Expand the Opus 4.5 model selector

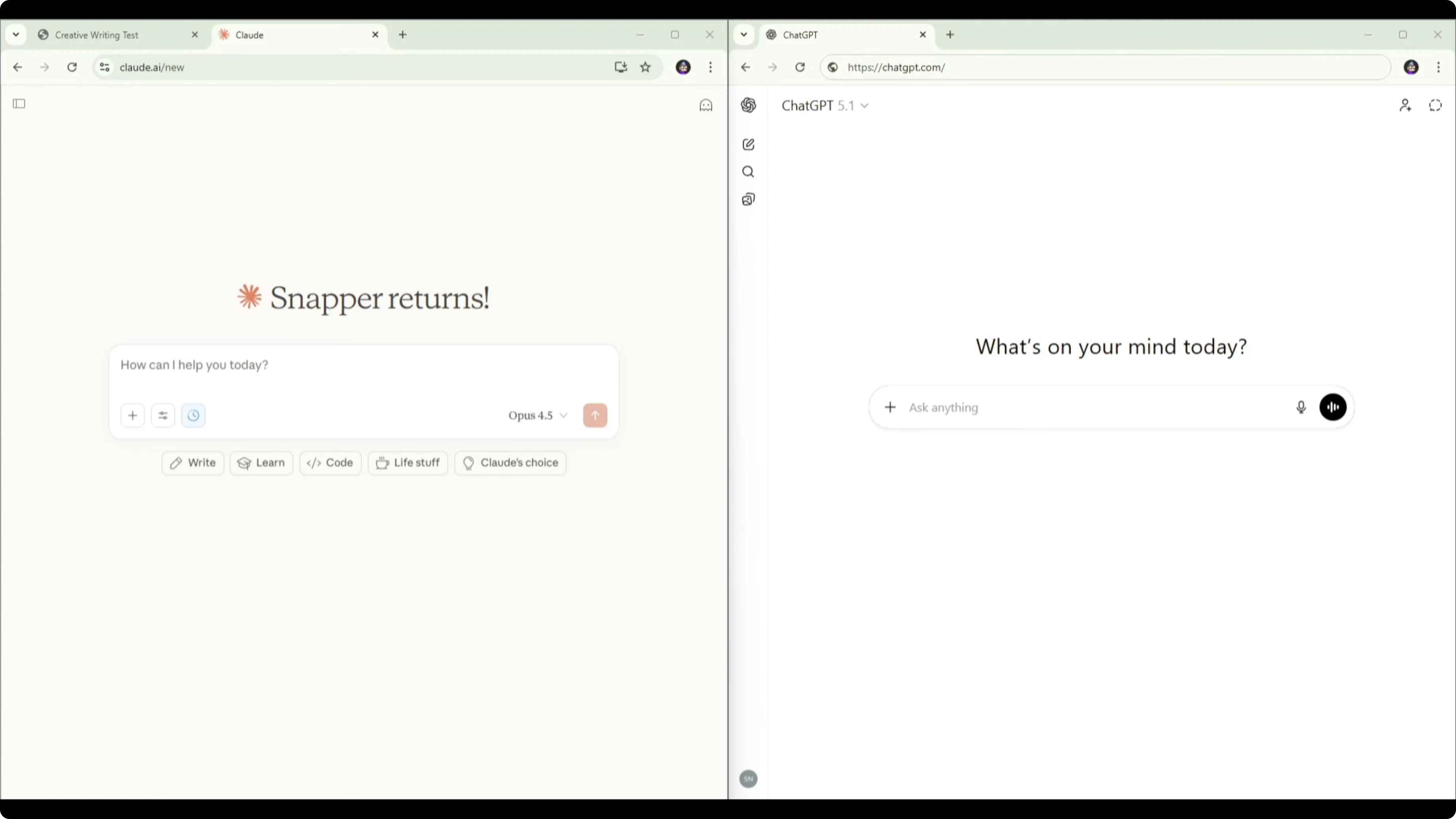coord(537,415)
